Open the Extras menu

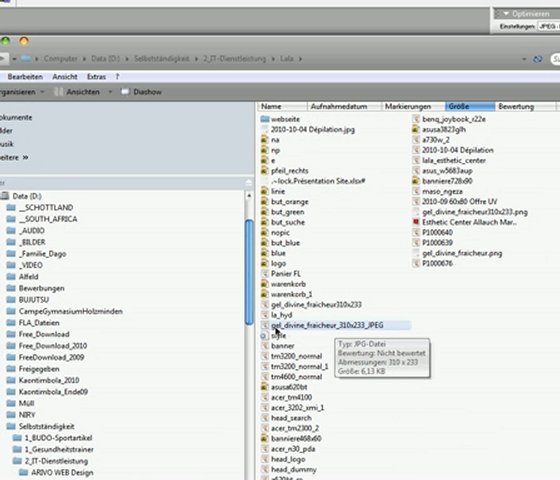(x=96, y=77)
